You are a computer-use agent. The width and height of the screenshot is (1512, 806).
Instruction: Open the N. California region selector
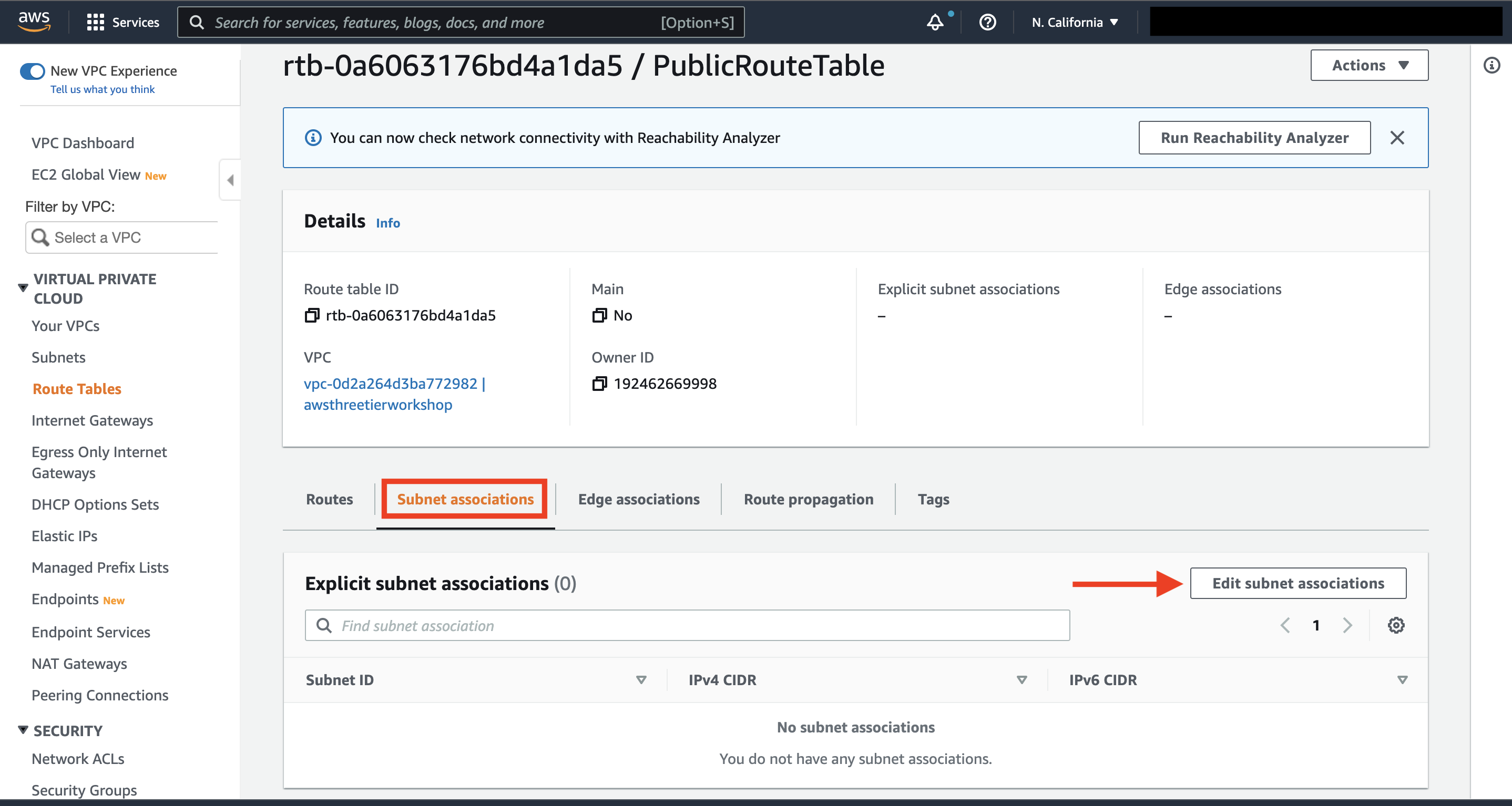[1075, 22]
